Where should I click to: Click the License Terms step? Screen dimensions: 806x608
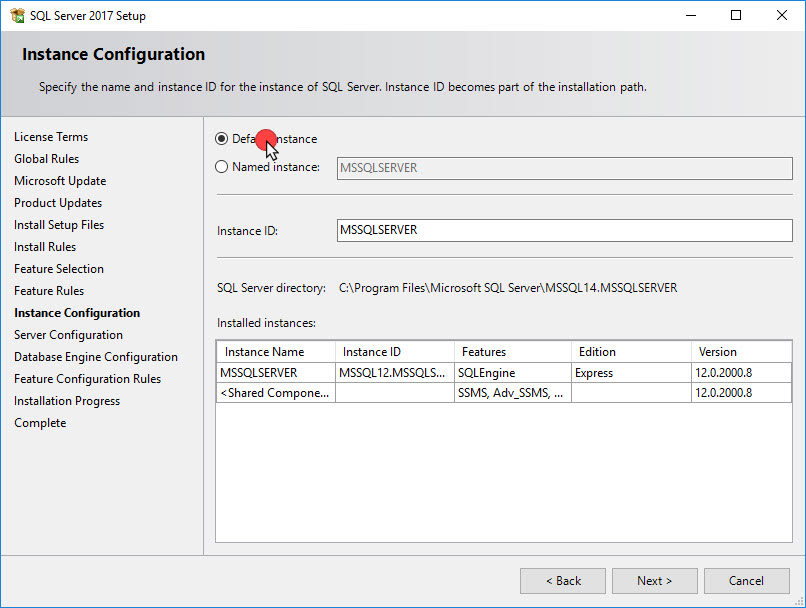(x=51, y=137)
